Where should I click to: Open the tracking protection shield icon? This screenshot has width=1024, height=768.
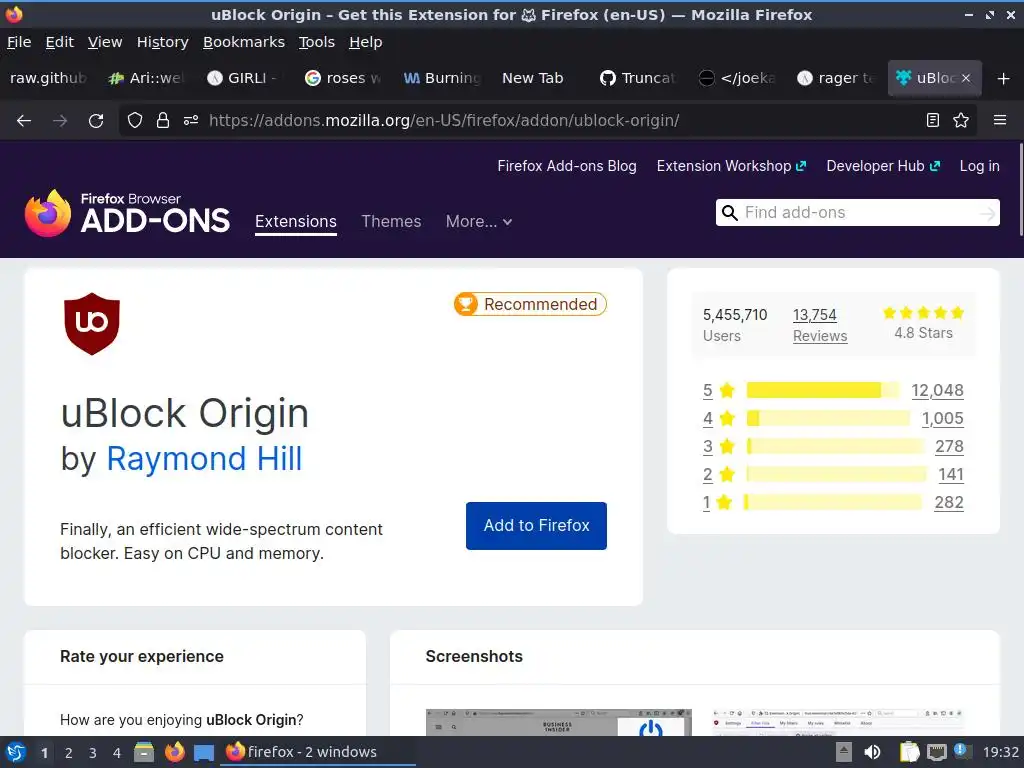[135, 120]
